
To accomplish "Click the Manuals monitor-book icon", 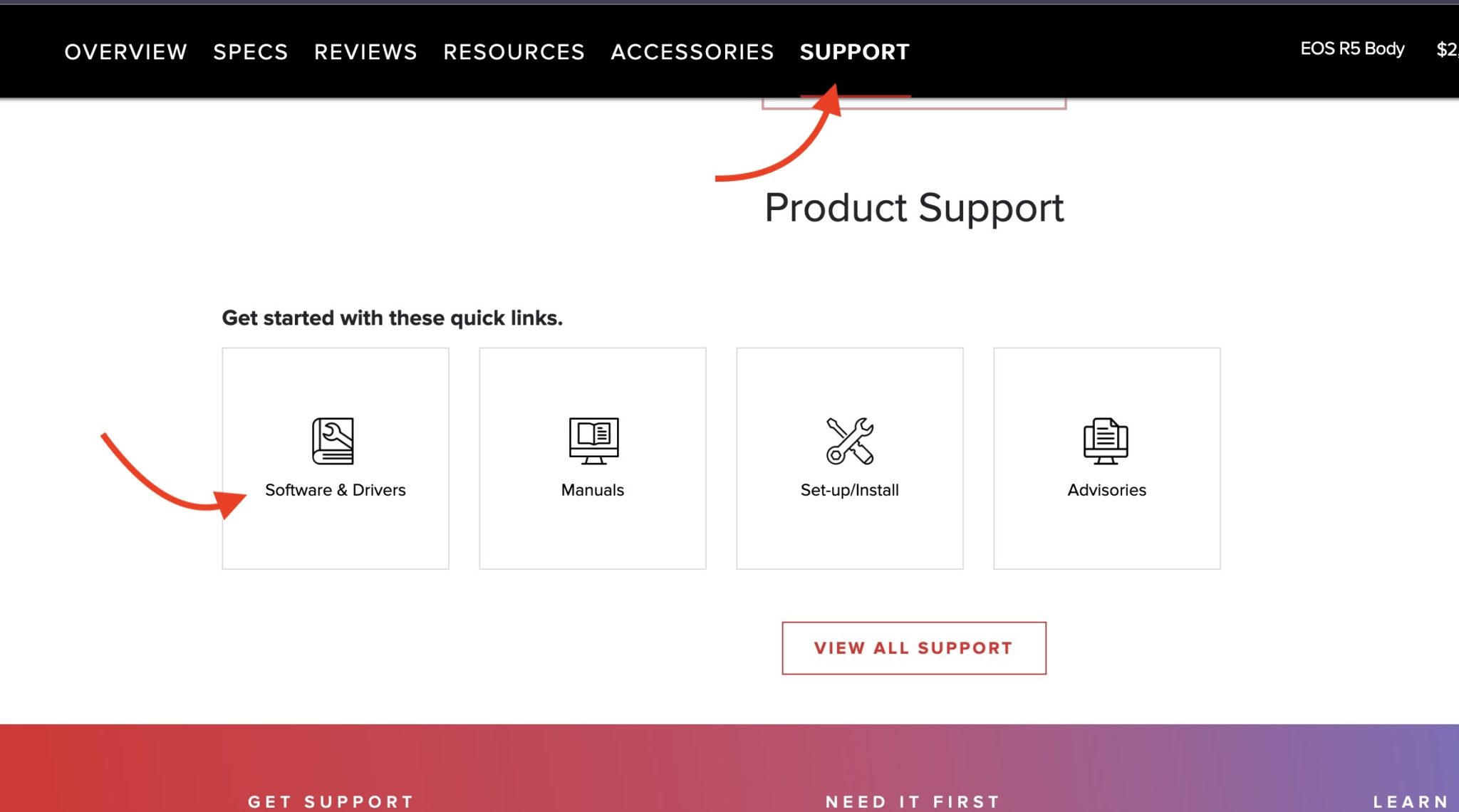I will [x=593, y=441].
